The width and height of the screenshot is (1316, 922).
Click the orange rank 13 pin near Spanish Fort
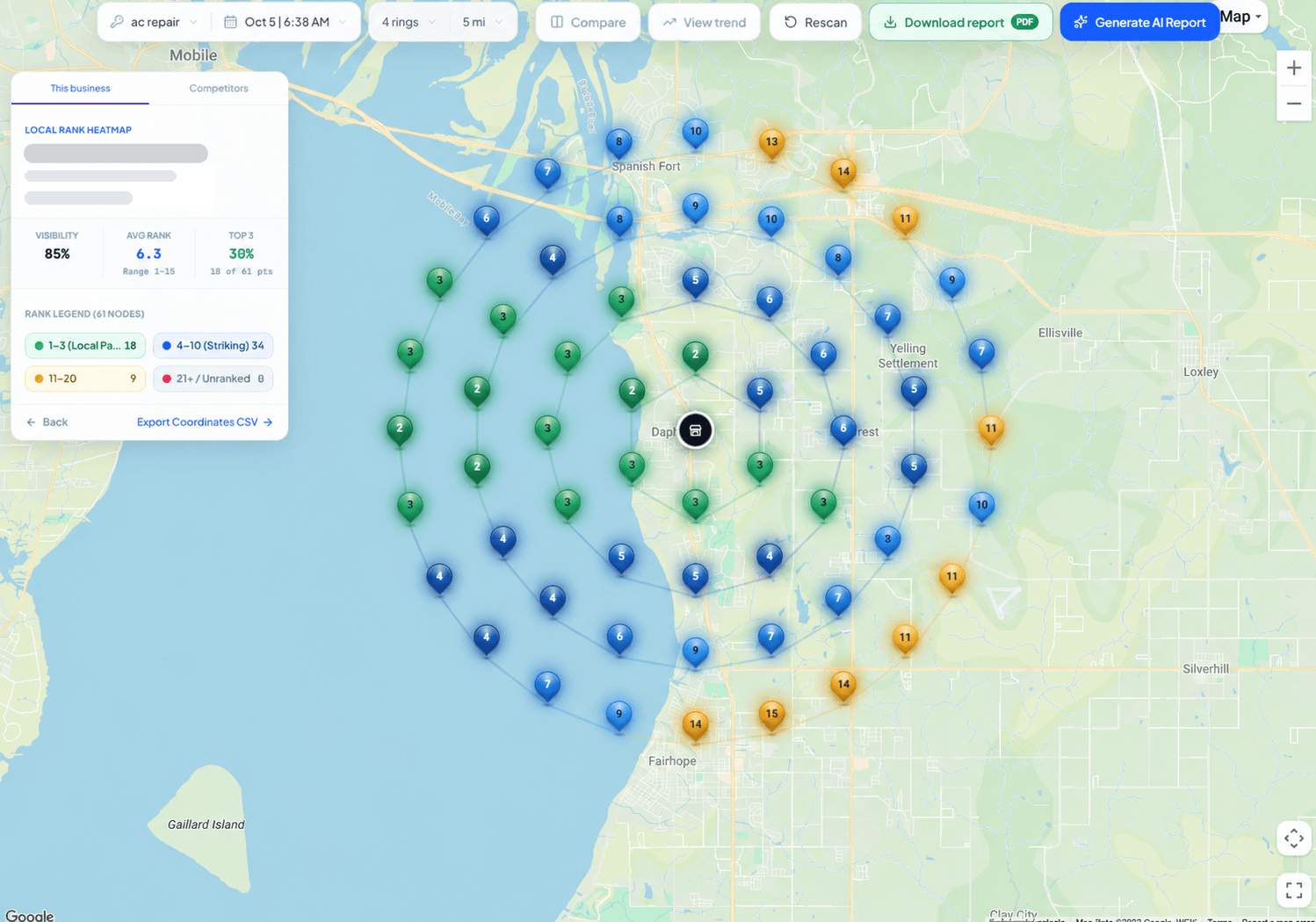[771, 143]
